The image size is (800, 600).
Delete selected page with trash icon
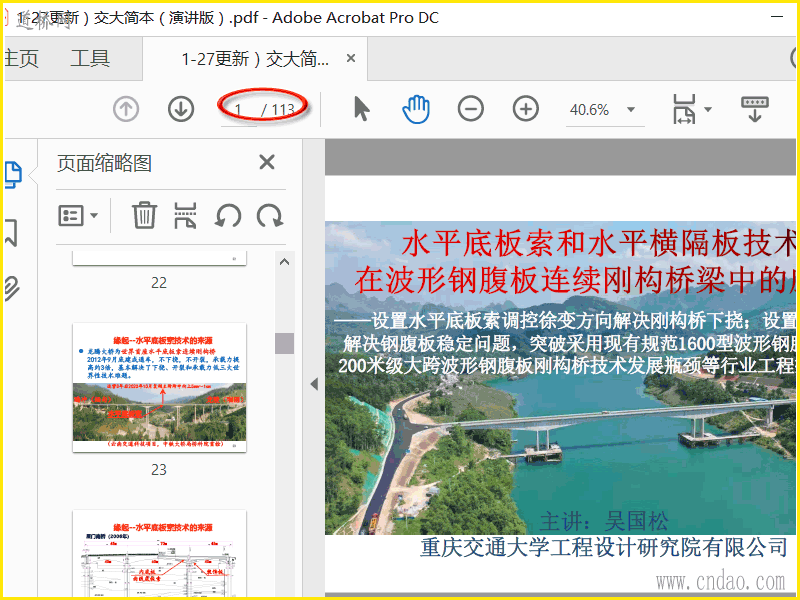pyautogui.click(x=144, y=215)
